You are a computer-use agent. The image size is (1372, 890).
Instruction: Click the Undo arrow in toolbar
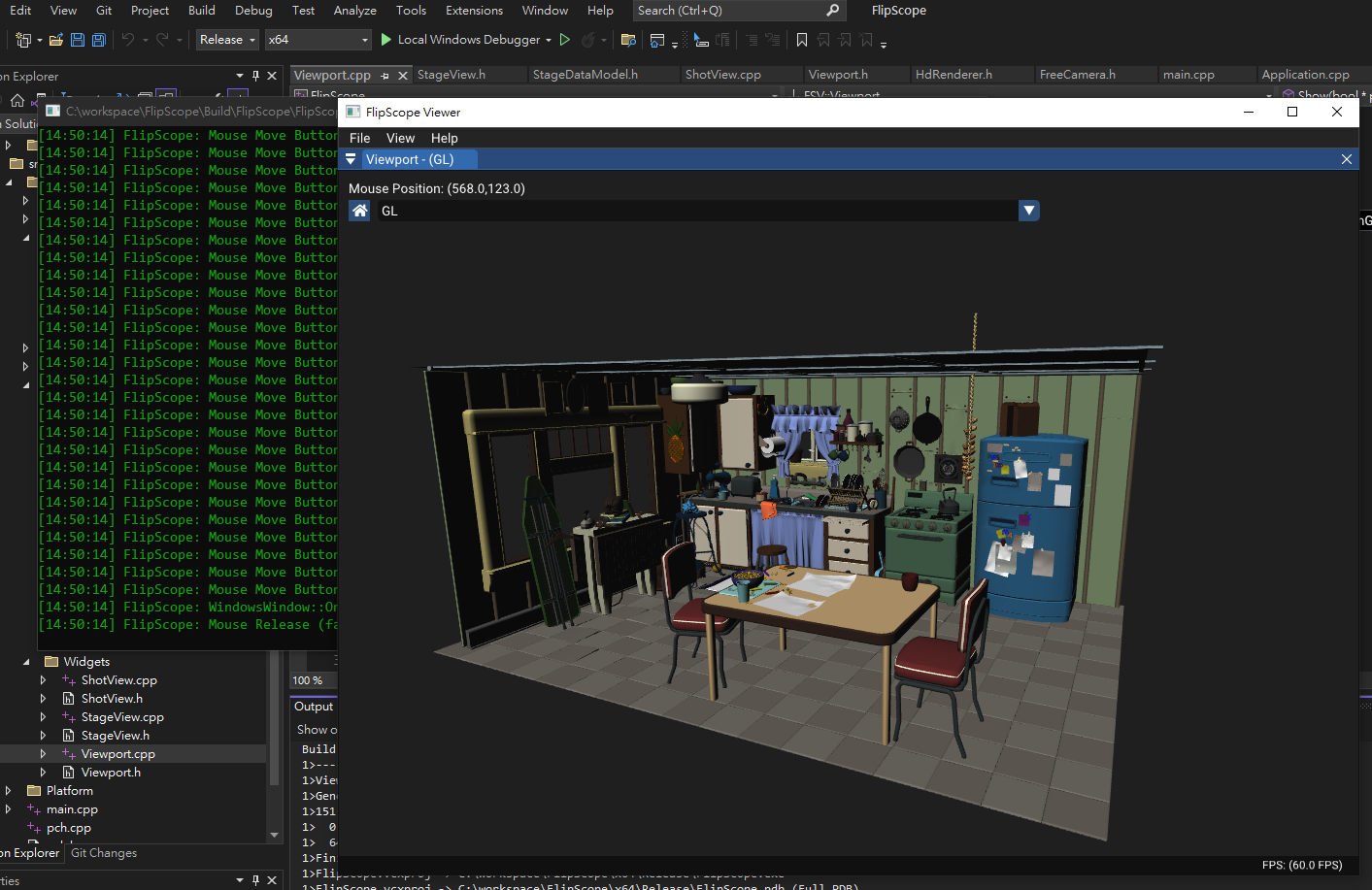point(128,40)
